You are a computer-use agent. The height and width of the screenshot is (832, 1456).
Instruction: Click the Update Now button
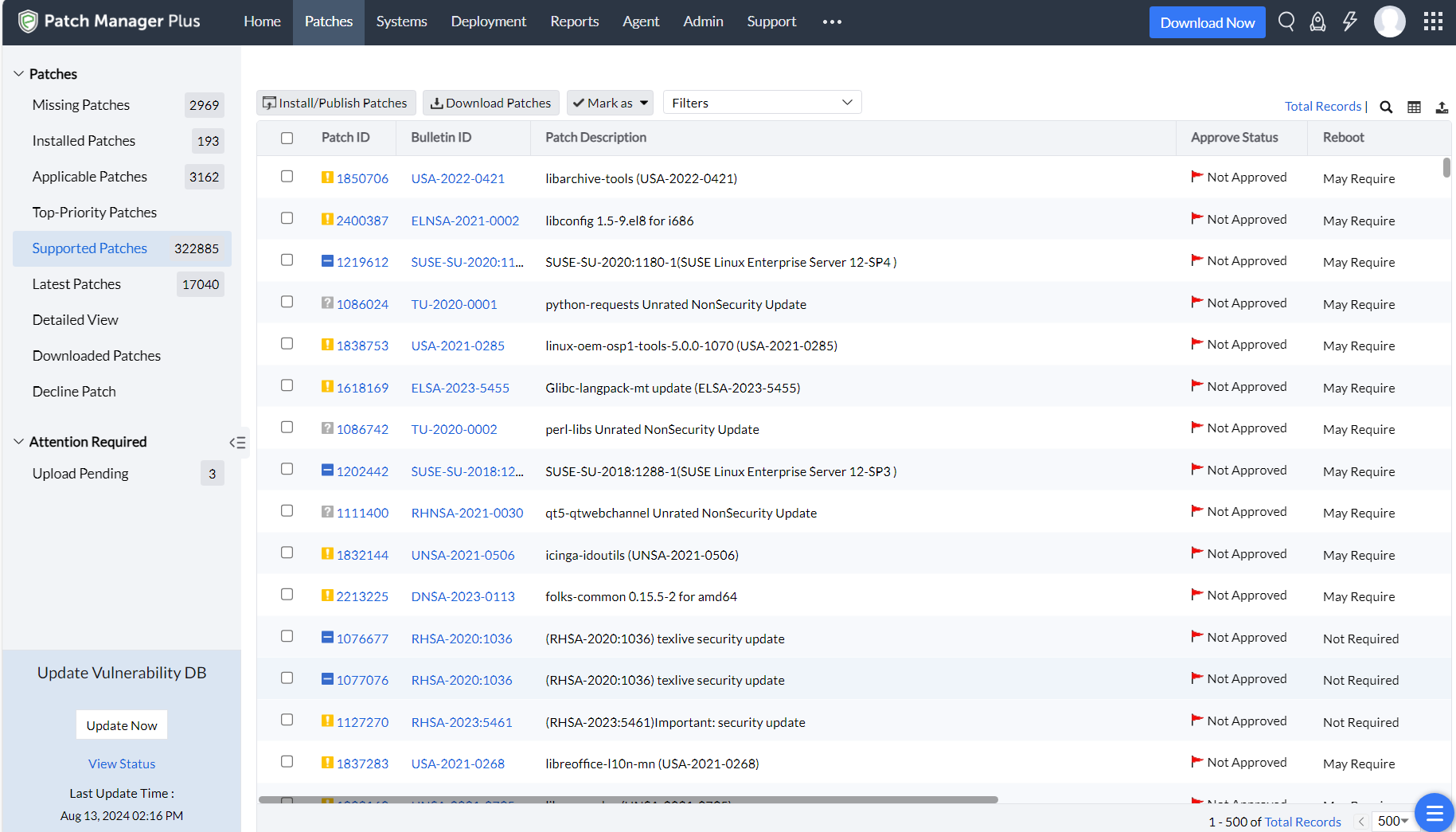[122, 725]
